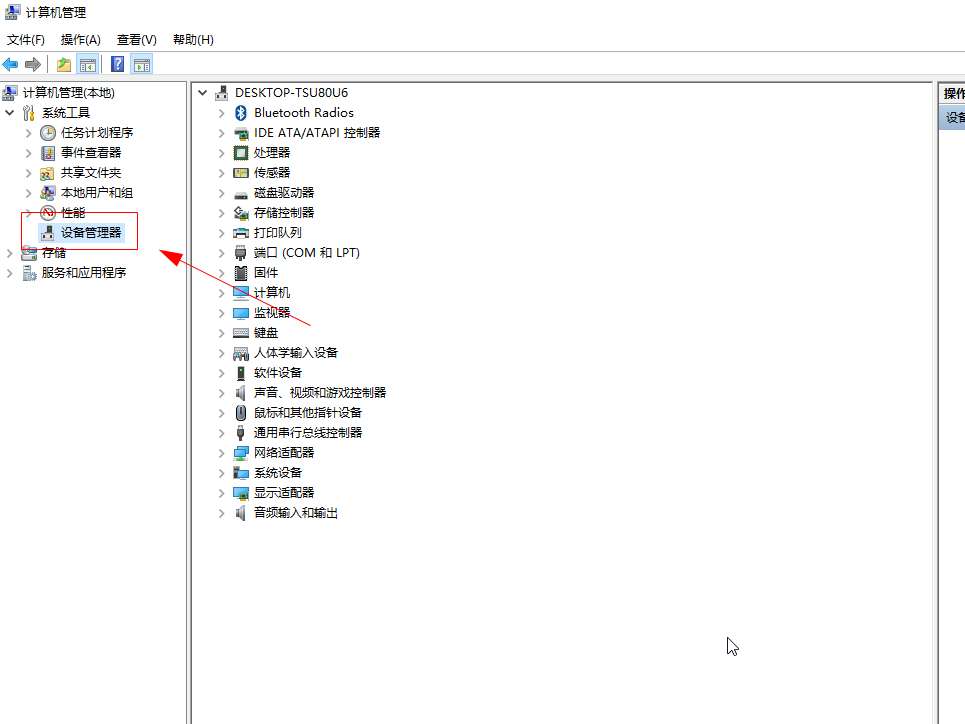The width and height of the screenshot is (965, 724).
Task: Collapse the 系统工具 tree node
Action: [9, 113]
